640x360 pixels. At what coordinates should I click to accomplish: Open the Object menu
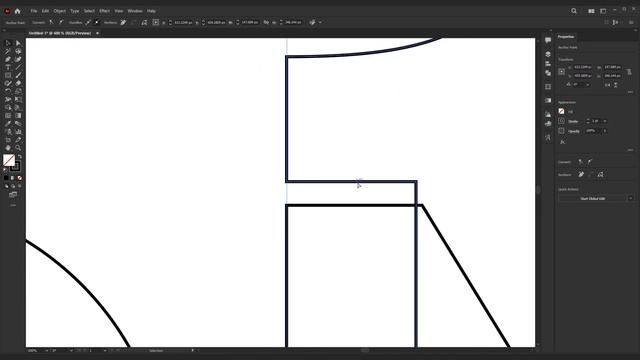coord(60,11)
